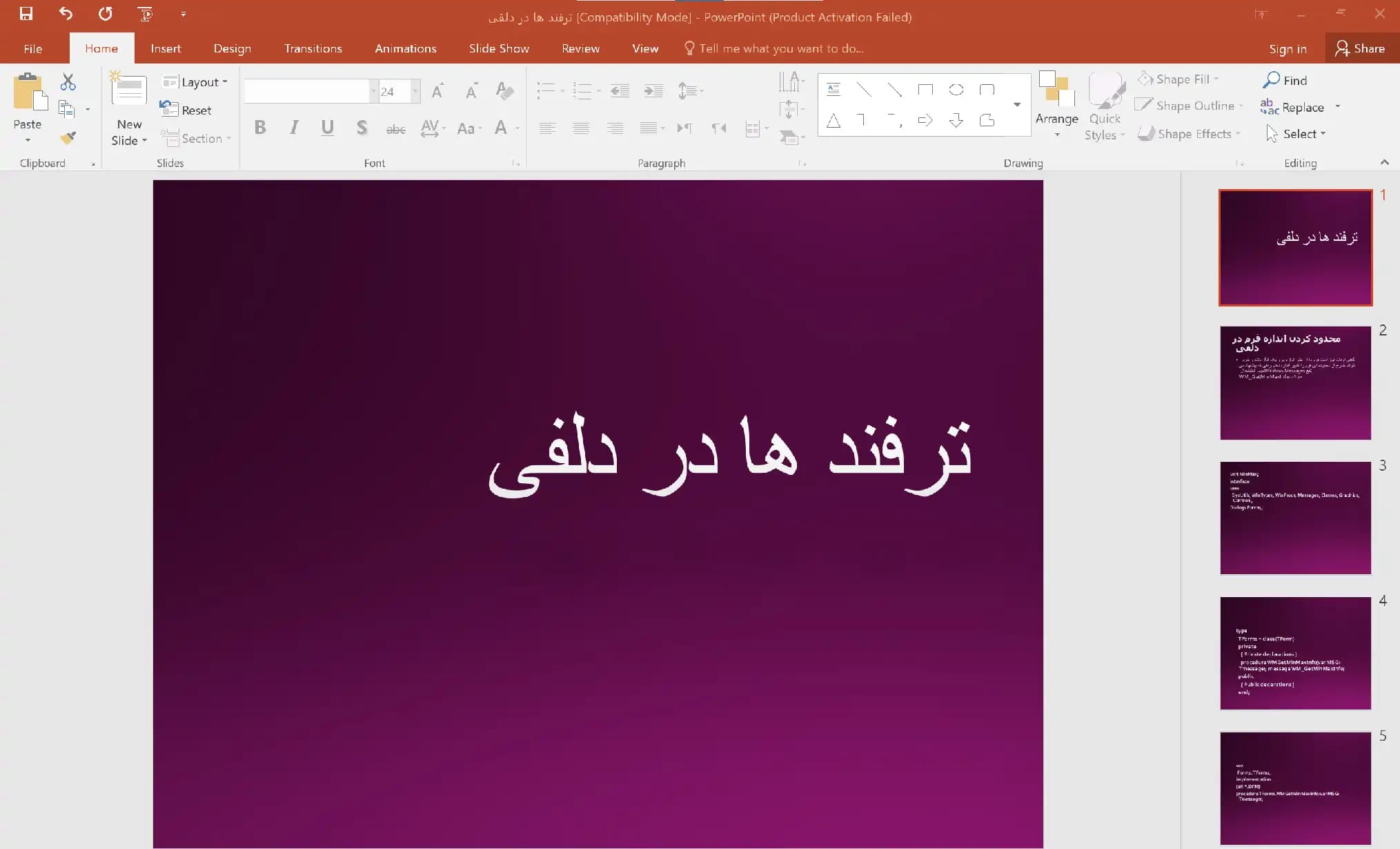Toggle right-to-left text direction
Viewport: 1400px width, 849px height.
(x=718, y=128)
